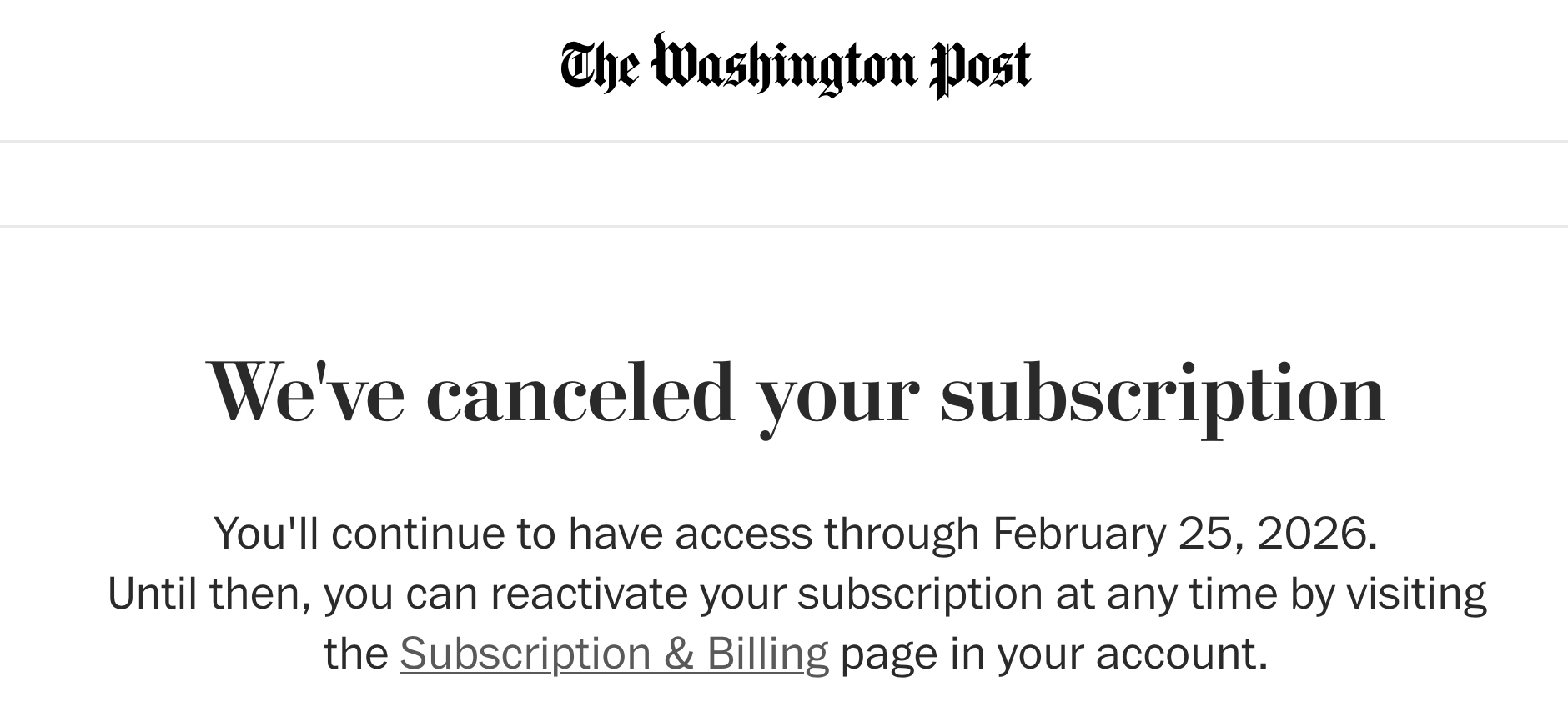Click the "page in your account" text
Viewport: 1568px width, 717px height.
[1053, 654]
